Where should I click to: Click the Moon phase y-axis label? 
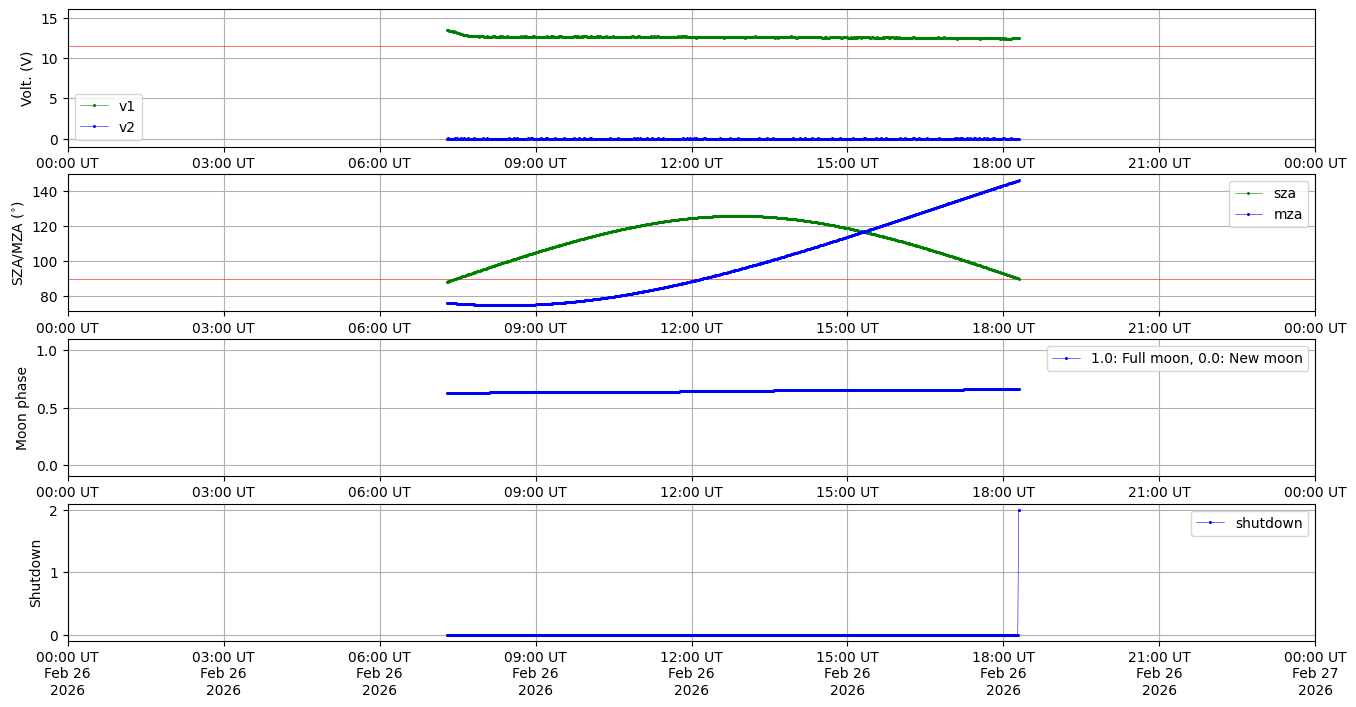click(x=22, y=407)
